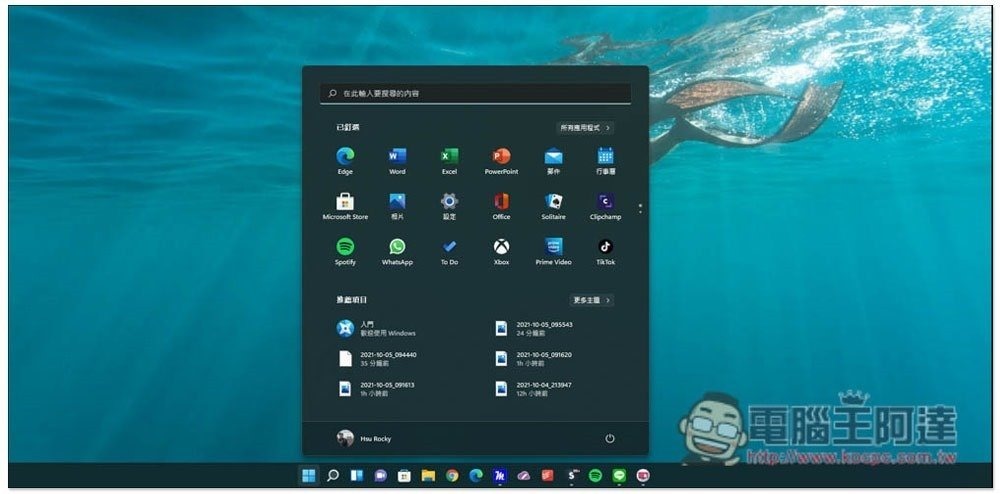Click the power button in Start menu
The height and width of the screenshot is (494, 1000).
[610, 439]
